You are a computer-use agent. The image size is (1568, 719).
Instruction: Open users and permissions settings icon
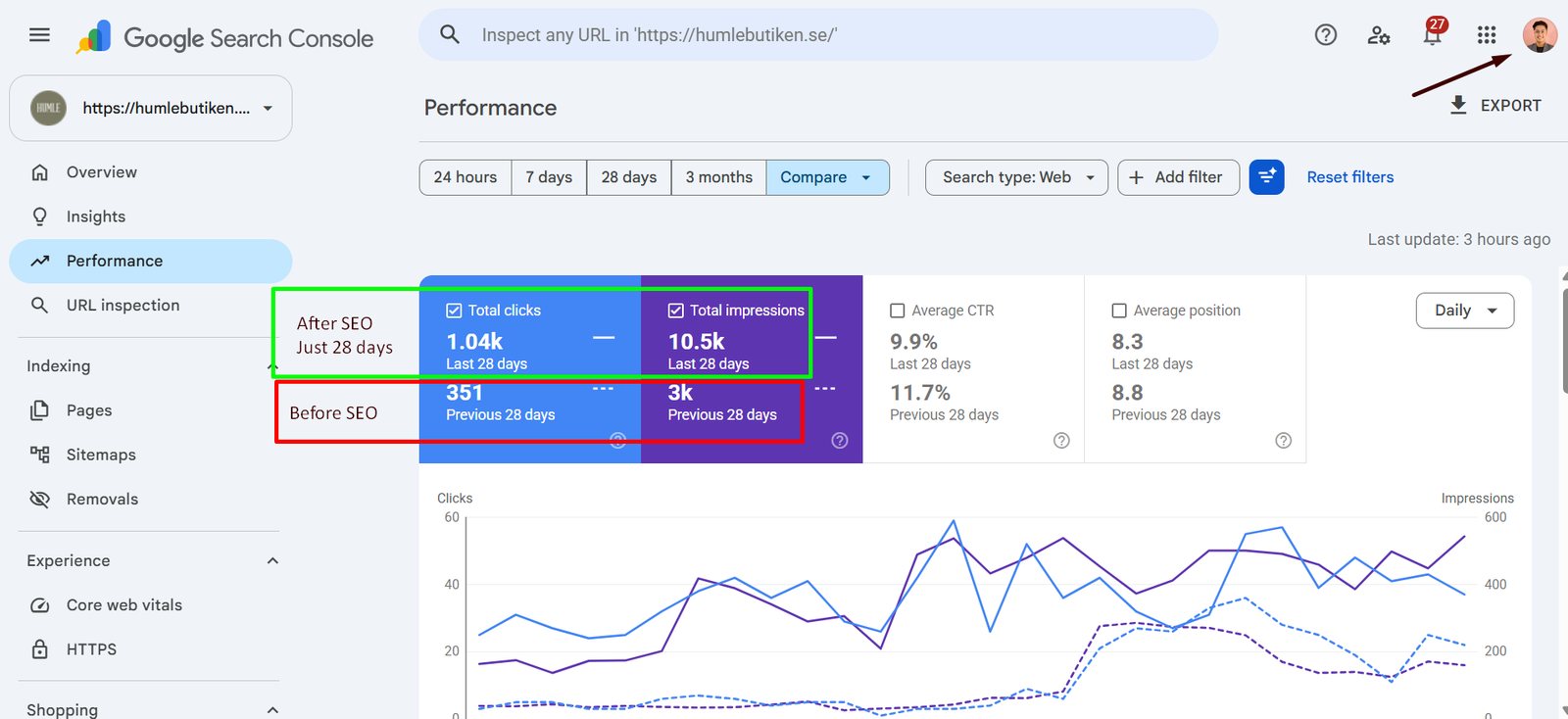(x=1379, y=35)
